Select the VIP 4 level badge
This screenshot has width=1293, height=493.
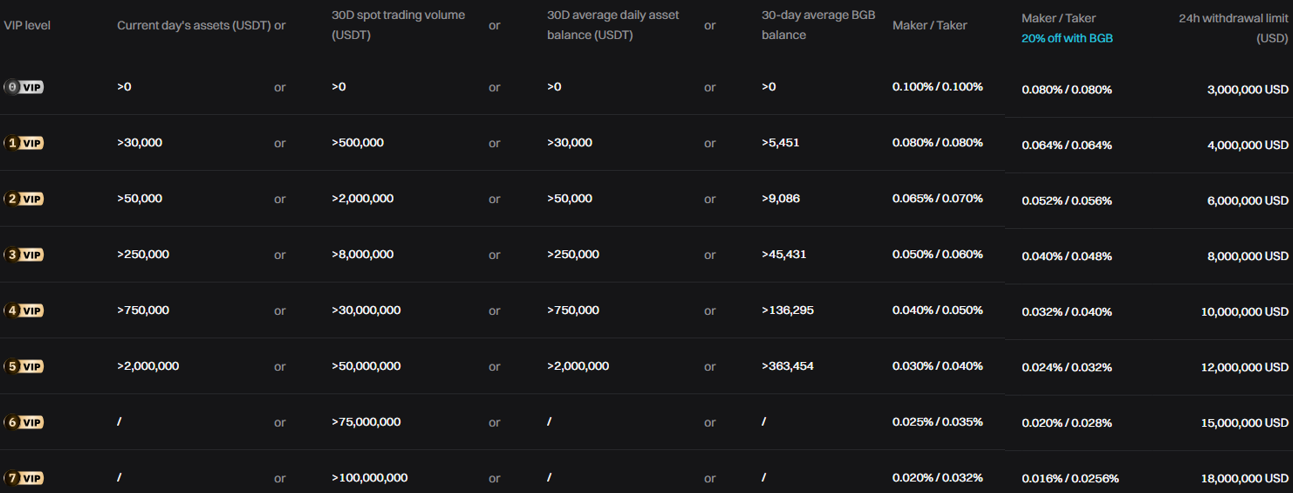pyautogui.click(x=24, y=311)
